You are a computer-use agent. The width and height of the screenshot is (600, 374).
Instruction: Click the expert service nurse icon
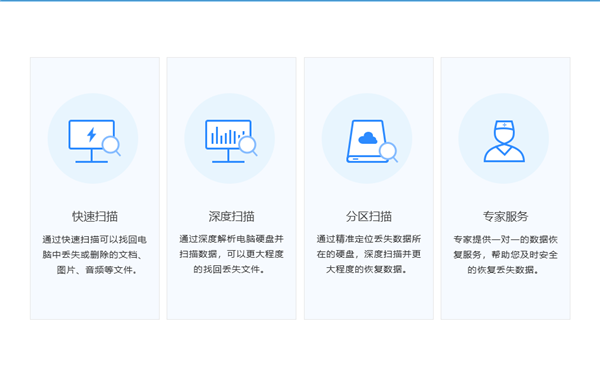click(x=504, y=141)
